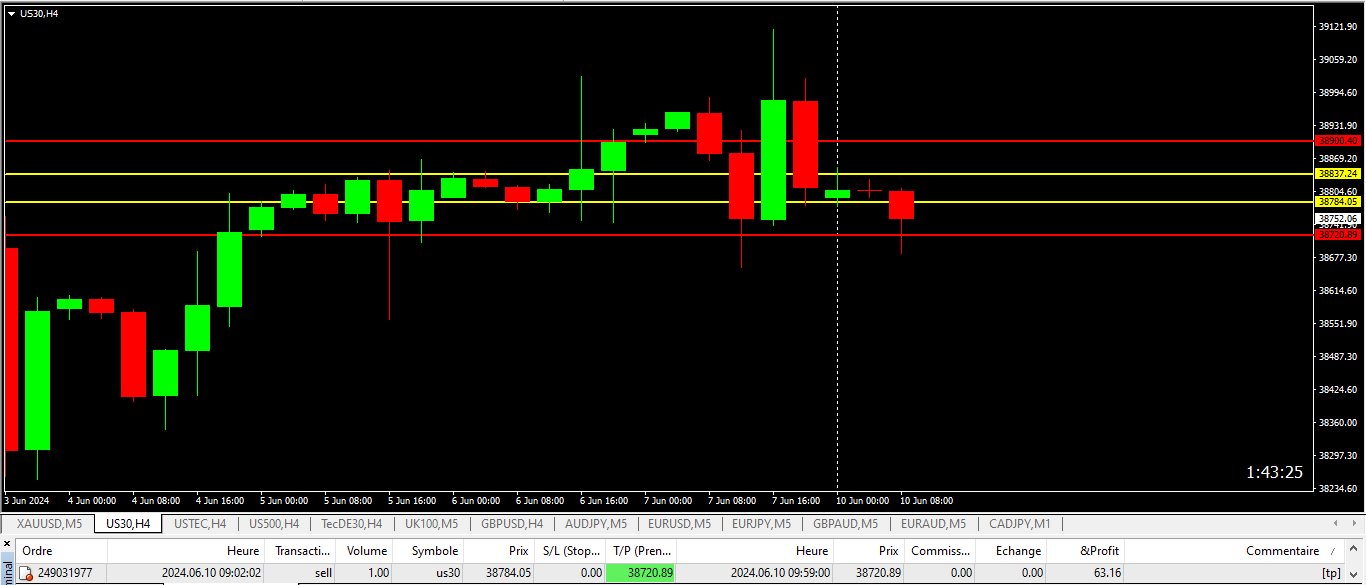This screenshot has height=585, width=1366.
Task: Switch to the XAUUSD,M5 chart tab
Action: 49,523
